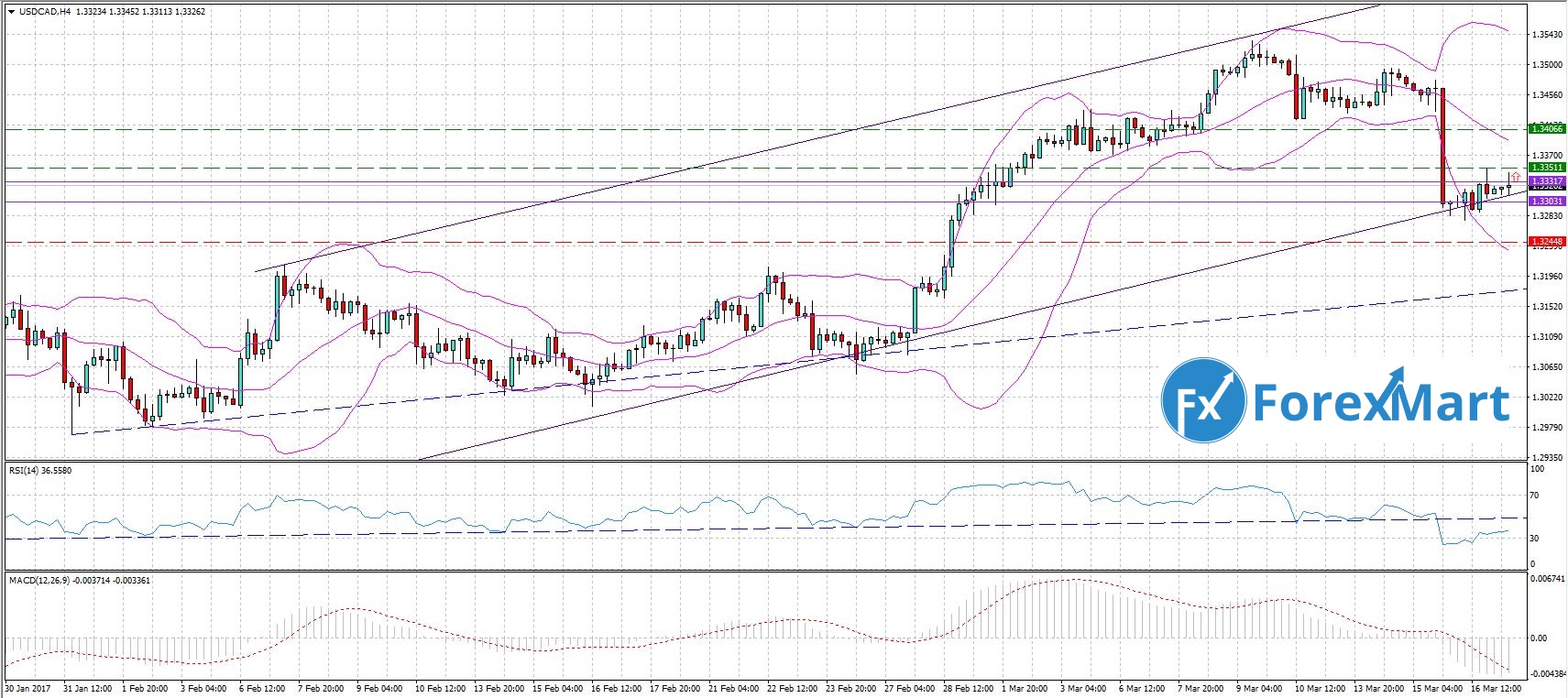Screen dimensions: 1568x698
Task: Click the 1.35000 price axis value
Action: click(x=1547, y=65)
